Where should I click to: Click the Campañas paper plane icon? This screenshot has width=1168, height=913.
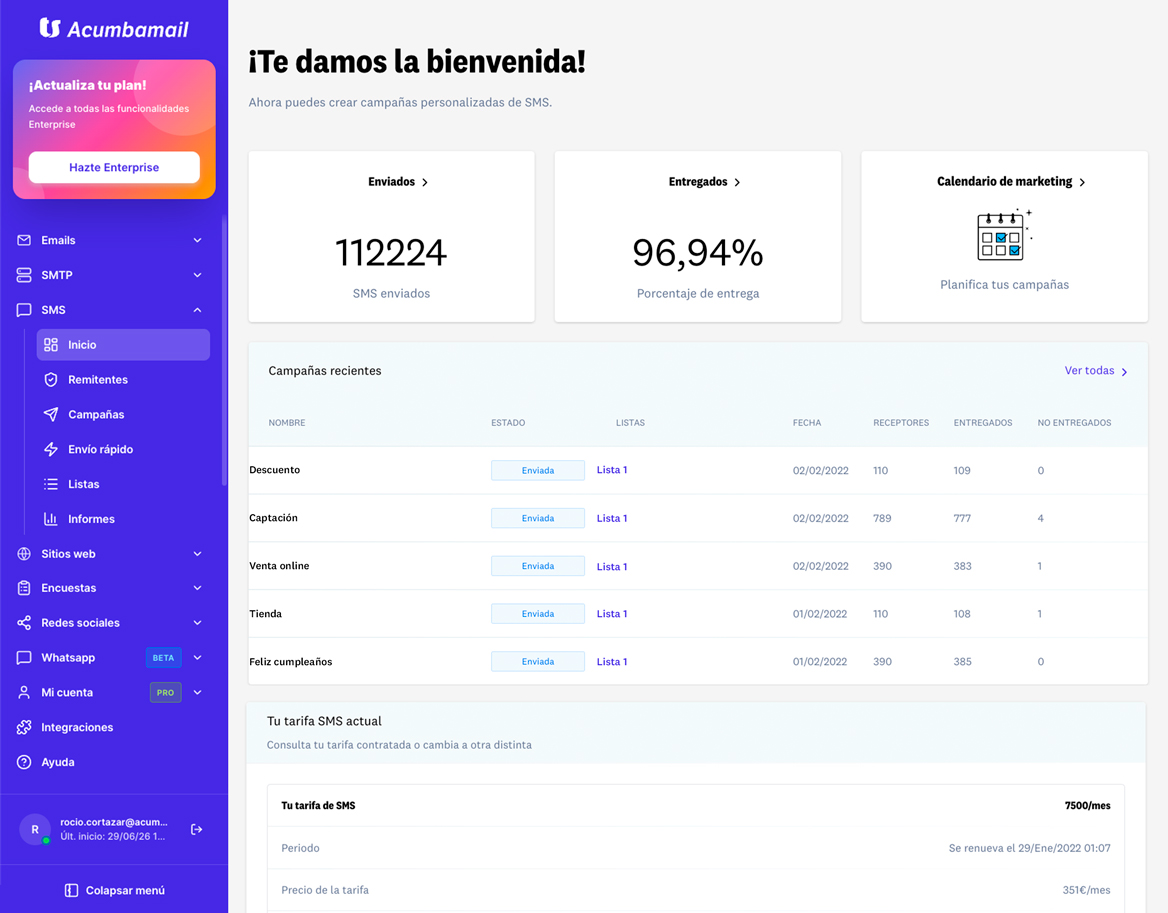click(51, 414)
